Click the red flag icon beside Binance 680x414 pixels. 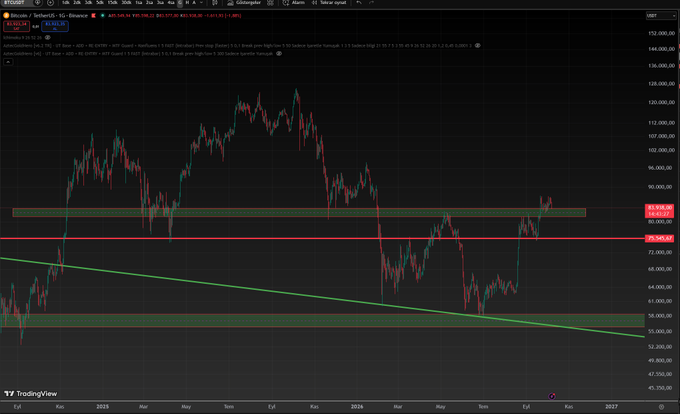pos(93,16)
